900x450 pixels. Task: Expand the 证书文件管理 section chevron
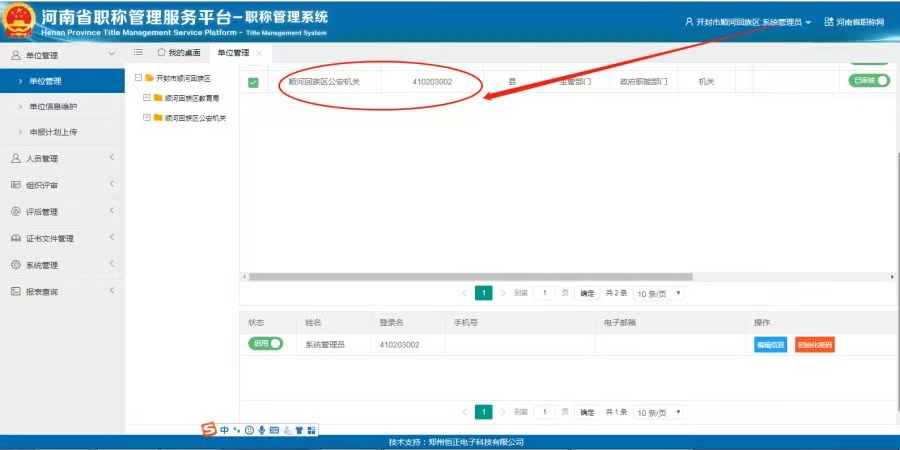(x=112, y=237)
